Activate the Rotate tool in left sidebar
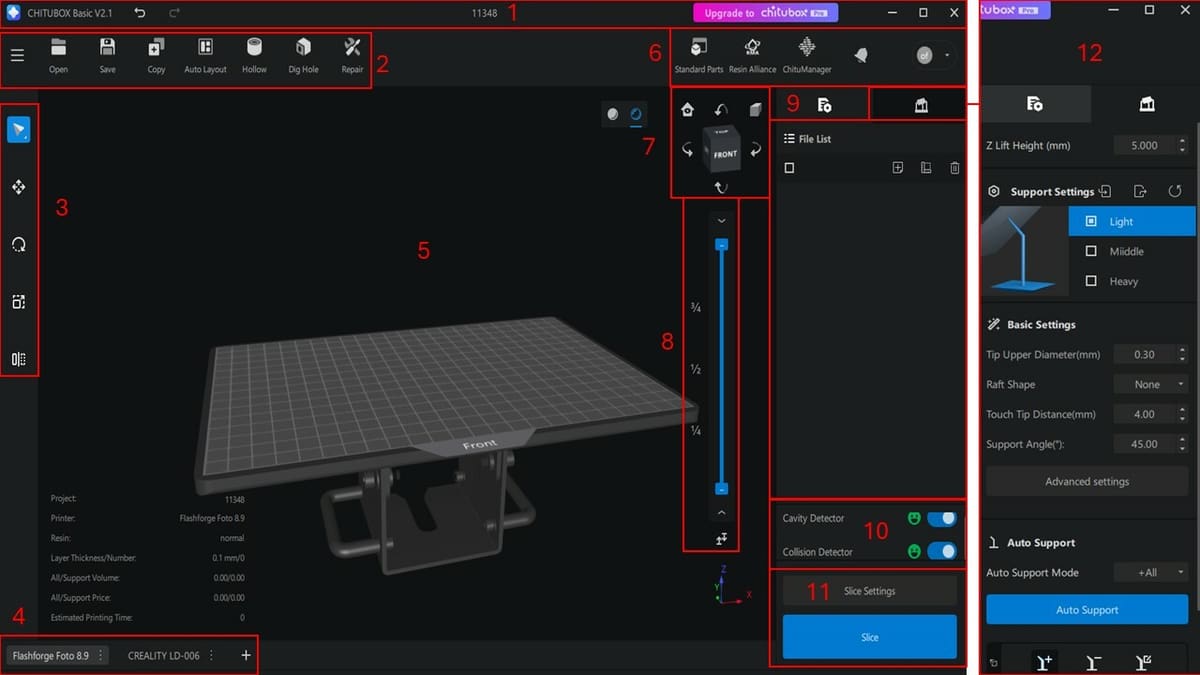Viewport: 1200px width, 675px height. coord(18,245)
